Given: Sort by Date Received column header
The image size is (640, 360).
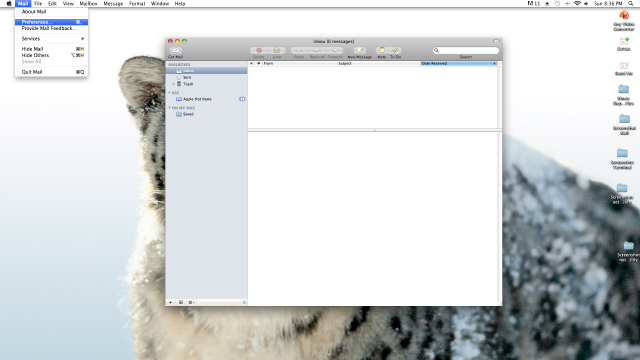Looking at the screenshot, I should (459, 64).
